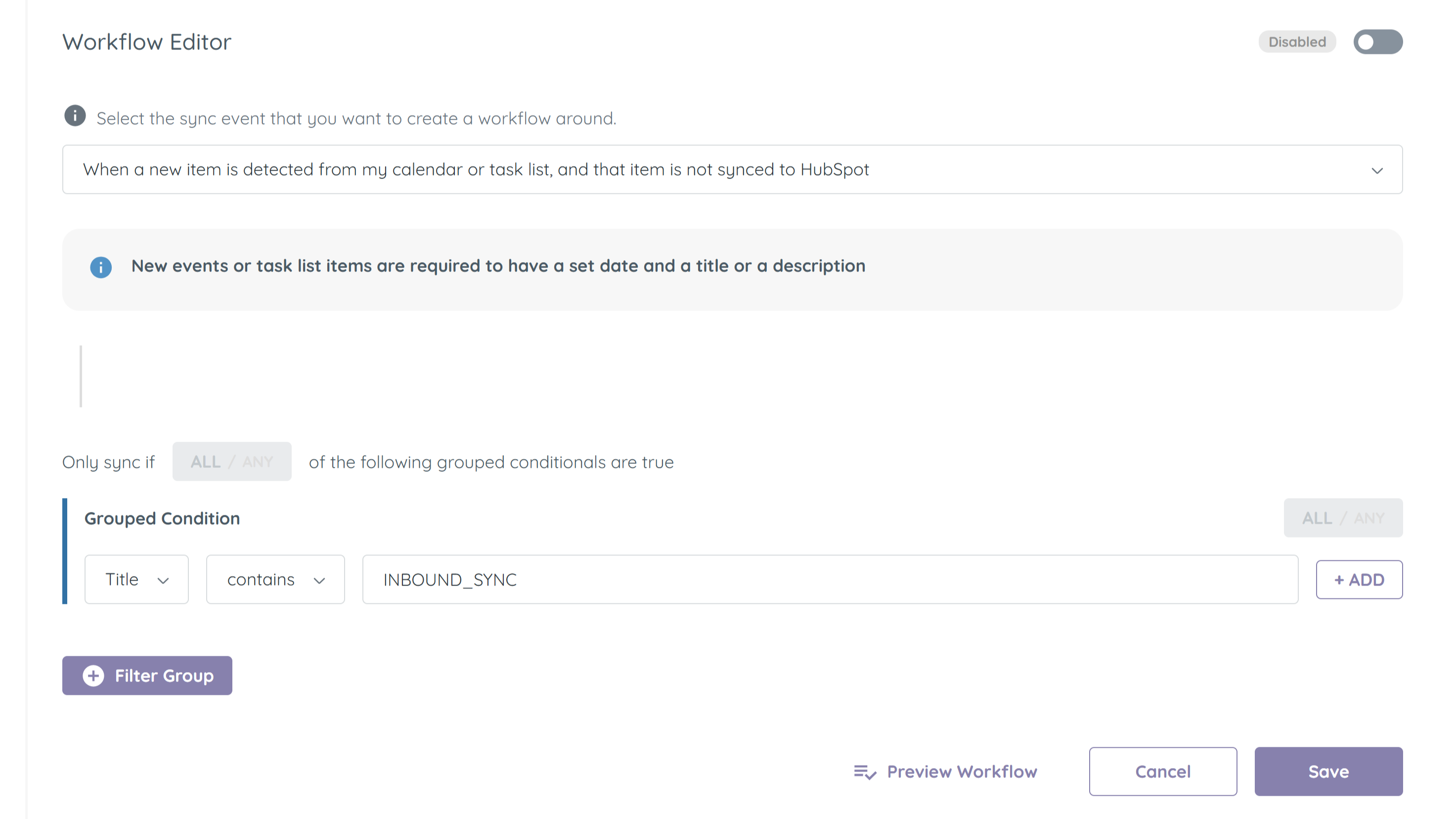Screen dimensions: 1456x819
Task: Click the chevron arrow in the contains selector
Action: [319, 581]
